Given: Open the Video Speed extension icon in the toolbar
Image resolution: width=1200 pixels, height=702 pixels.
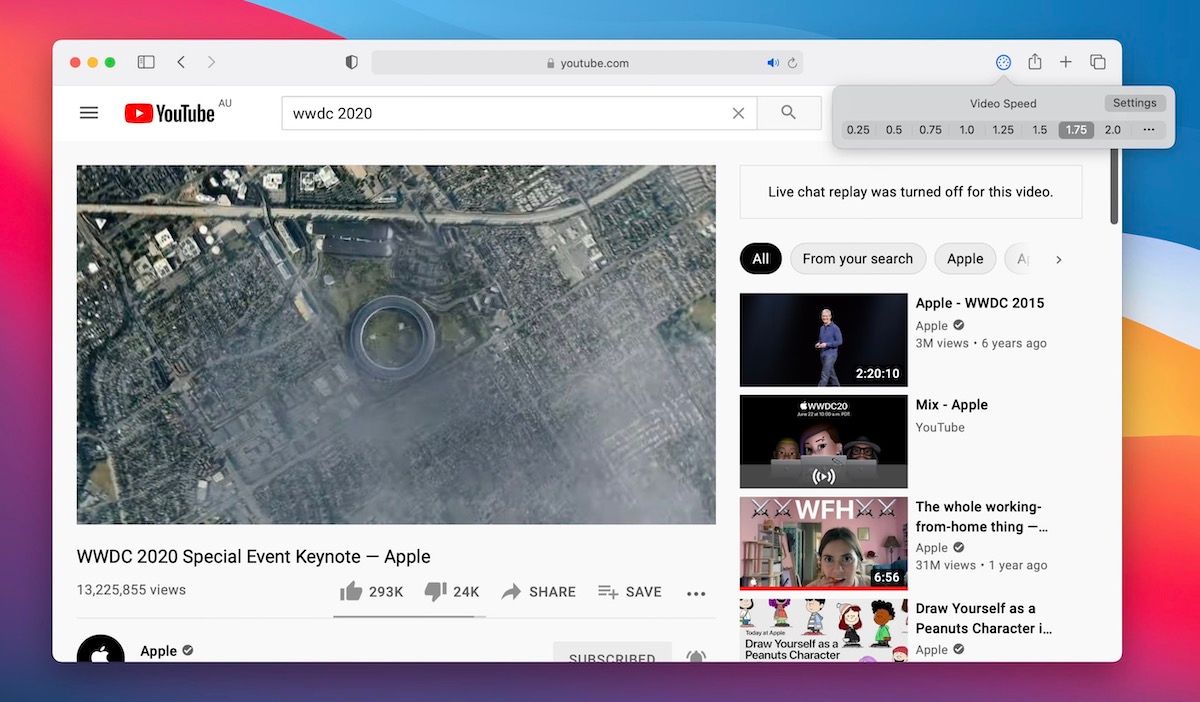Looking at the screenshot, I should [1003, 61].
